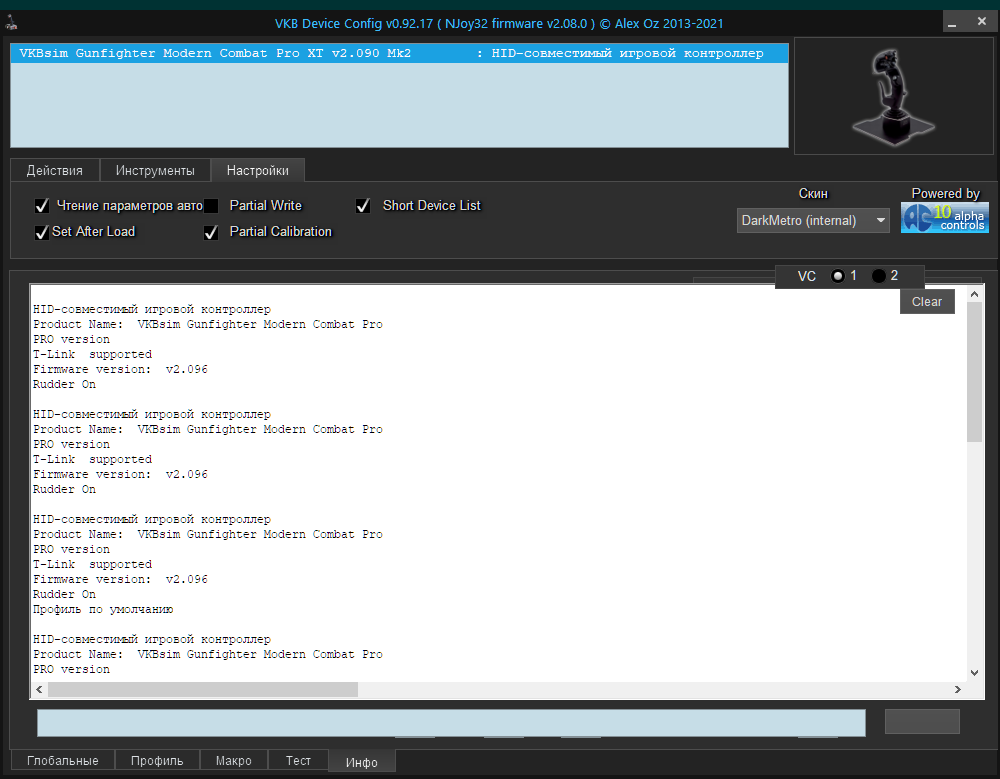
Task: Click the log vertical scrollbar down arrow
Action: (x=974, y=672)
